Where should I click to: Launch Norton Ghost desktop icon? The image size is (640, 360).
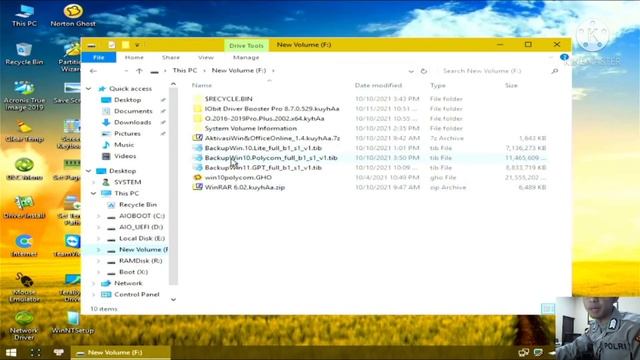[73, 16]
